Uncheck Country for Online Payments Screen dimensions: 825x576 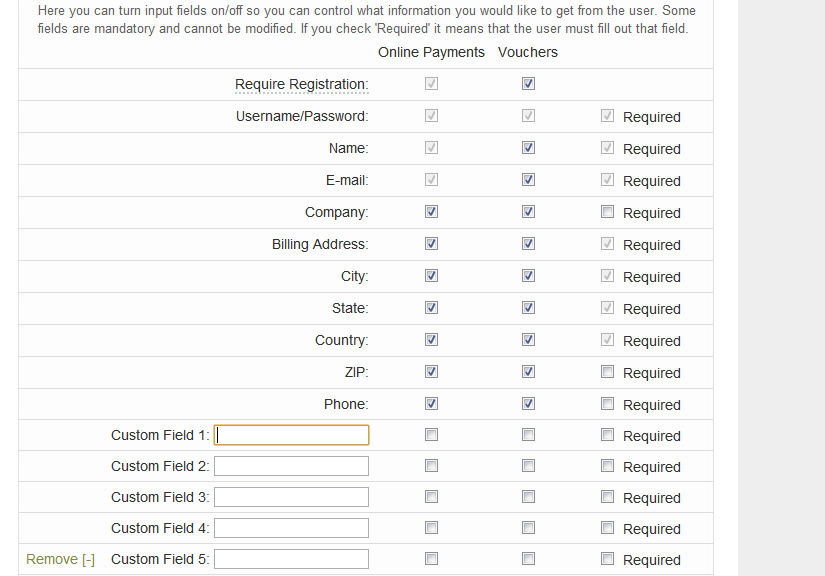[431, 340]
